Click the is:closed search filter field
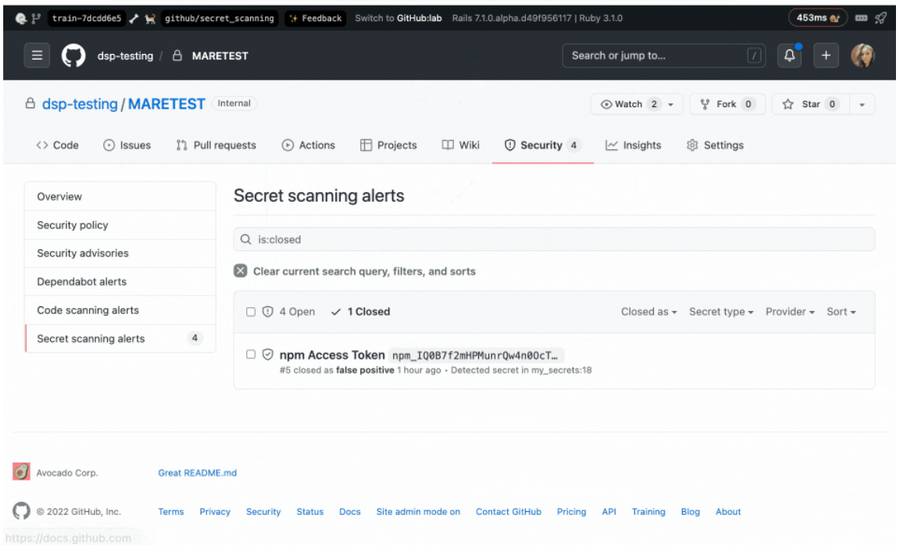Viewport: 900px width, 555px height. pyautogui.click(x=554, y=239)
